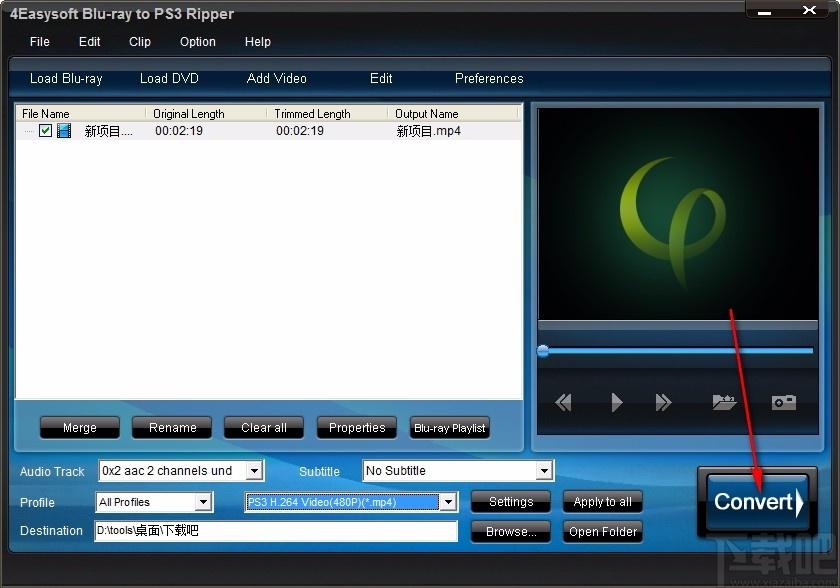Click Load DVD in the toolbar
This screenshot has height=588, width=840.
pyautogui.click(x=169, y=79)
